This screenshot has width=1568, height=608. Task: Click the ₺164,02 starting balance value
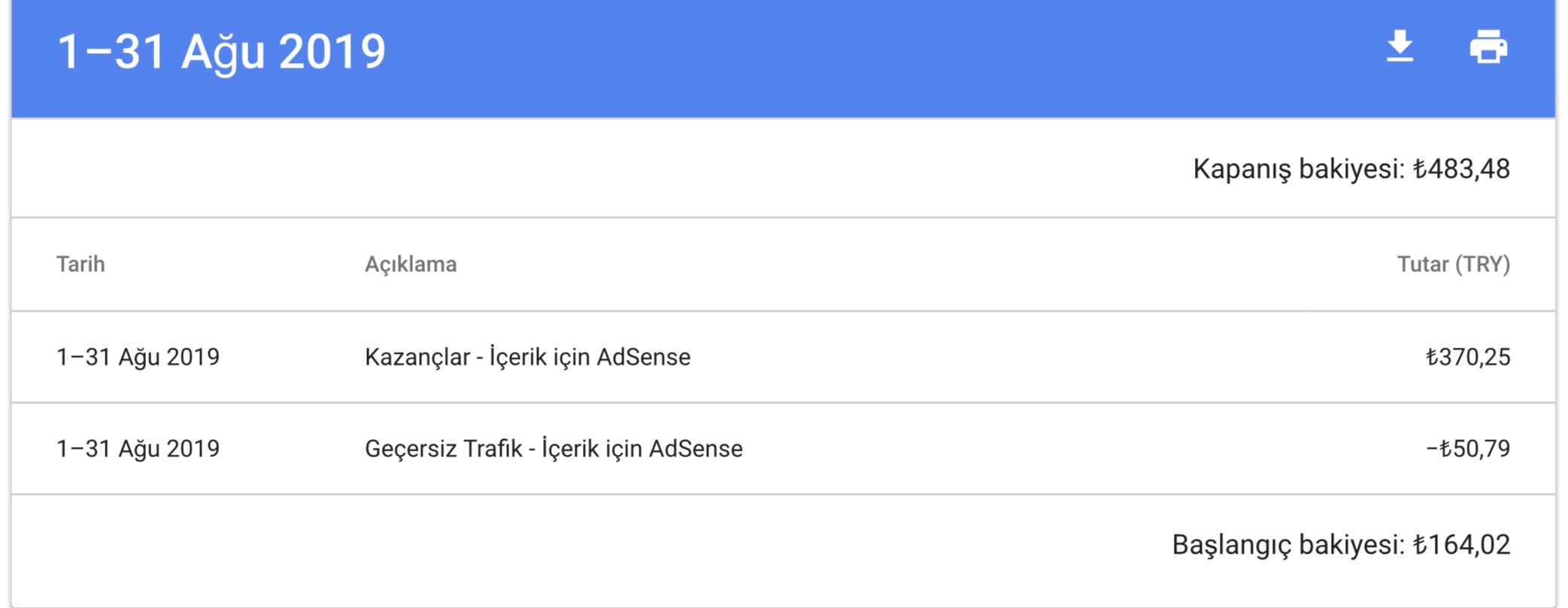click(1461, 545)
